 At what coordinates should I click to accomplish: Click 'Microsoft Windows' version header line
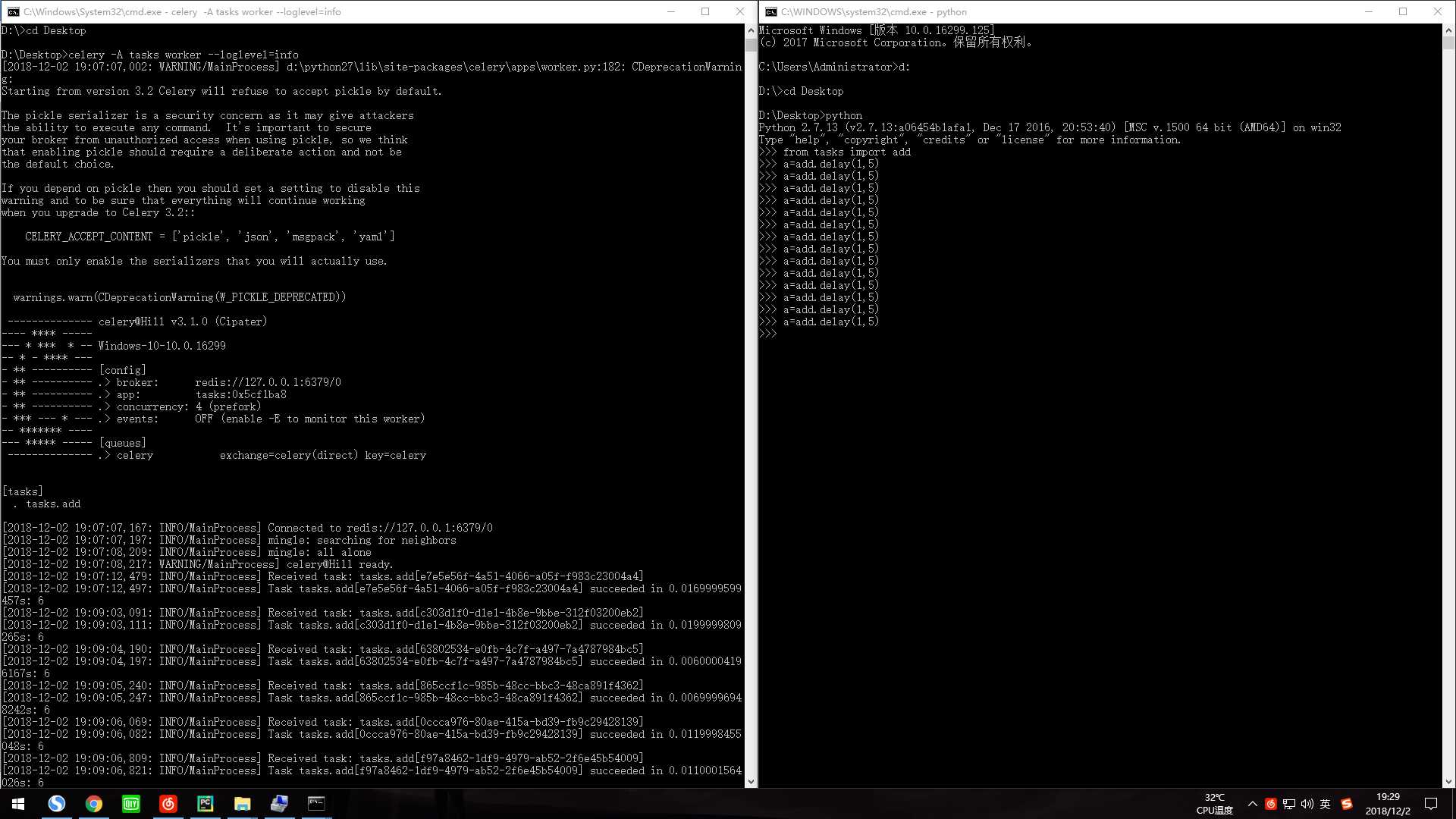pos(877,30)
